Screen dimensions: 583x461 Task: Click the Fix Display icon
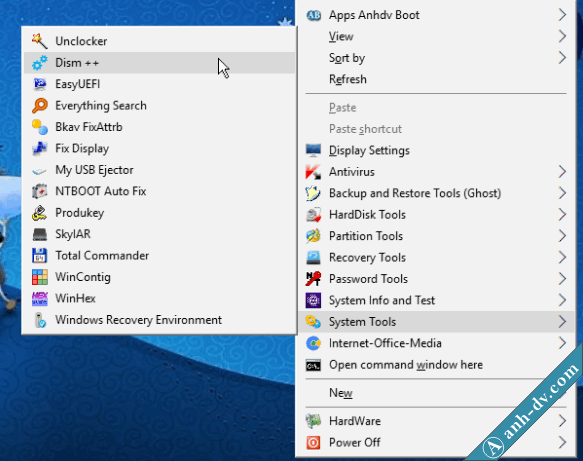39,148
